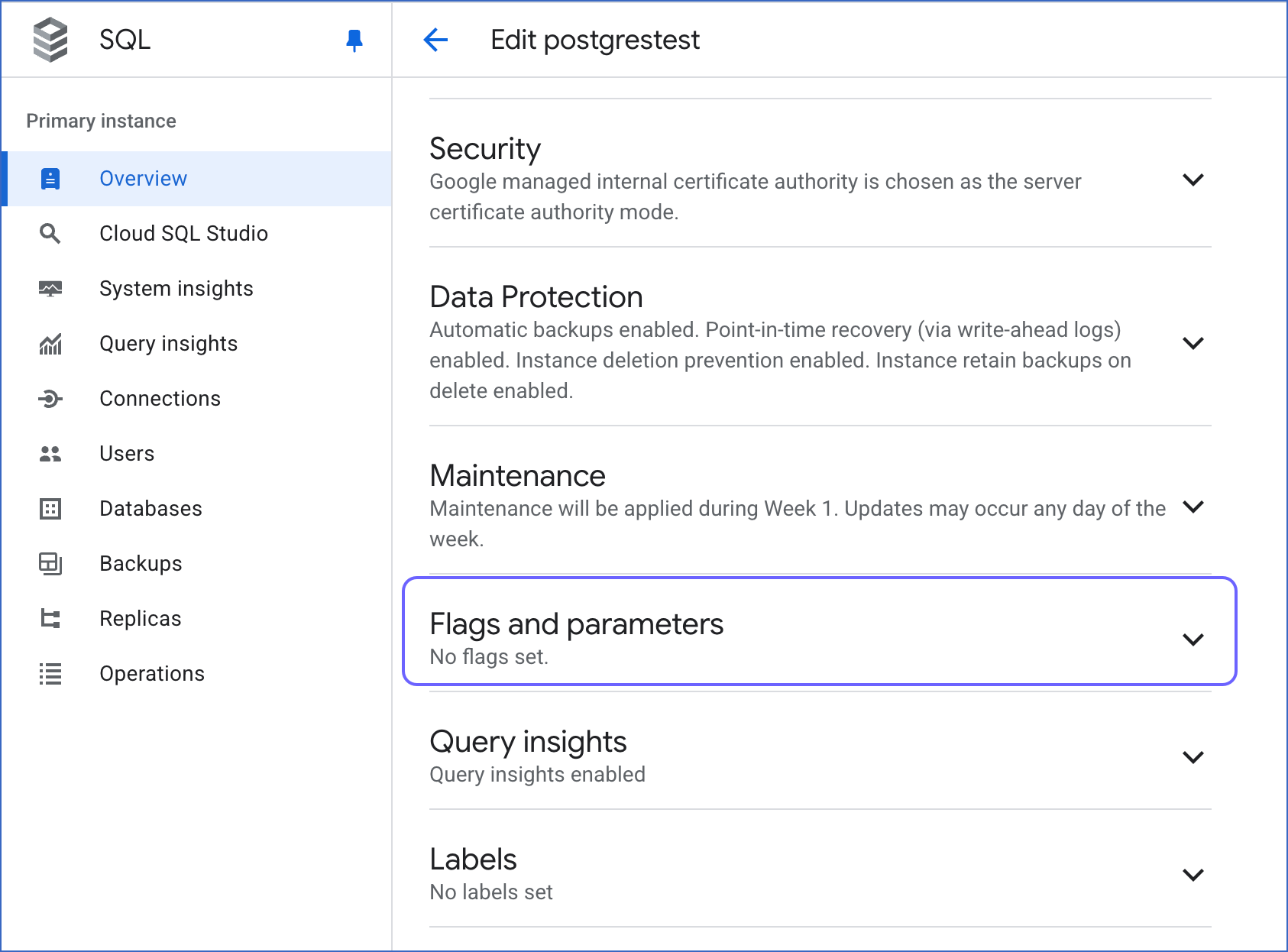Open the Databases page
1288x952 pixels.
coord(196,509)
